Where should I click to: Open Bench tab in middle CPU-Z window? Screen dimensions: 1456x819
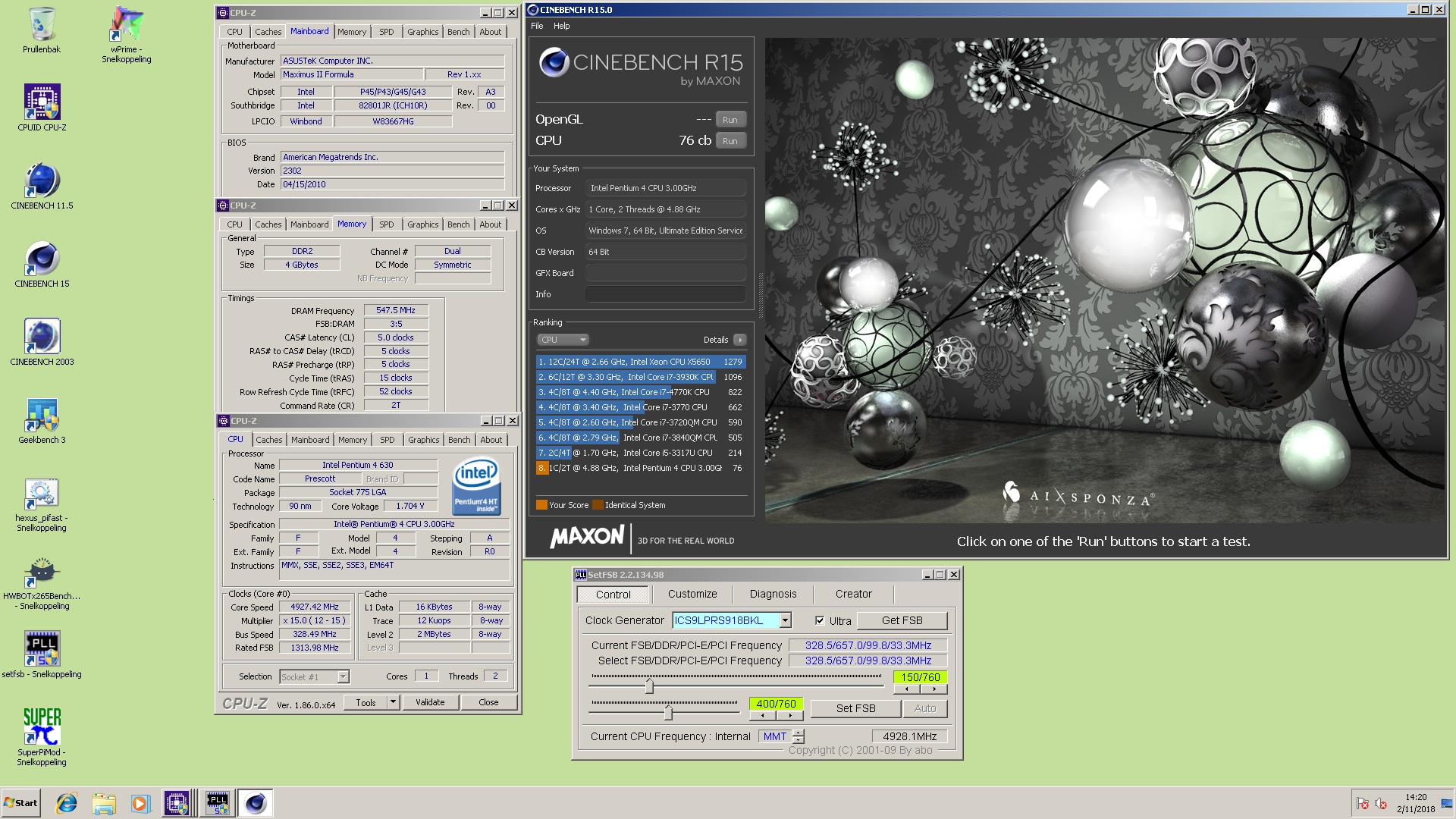point(458,224)
